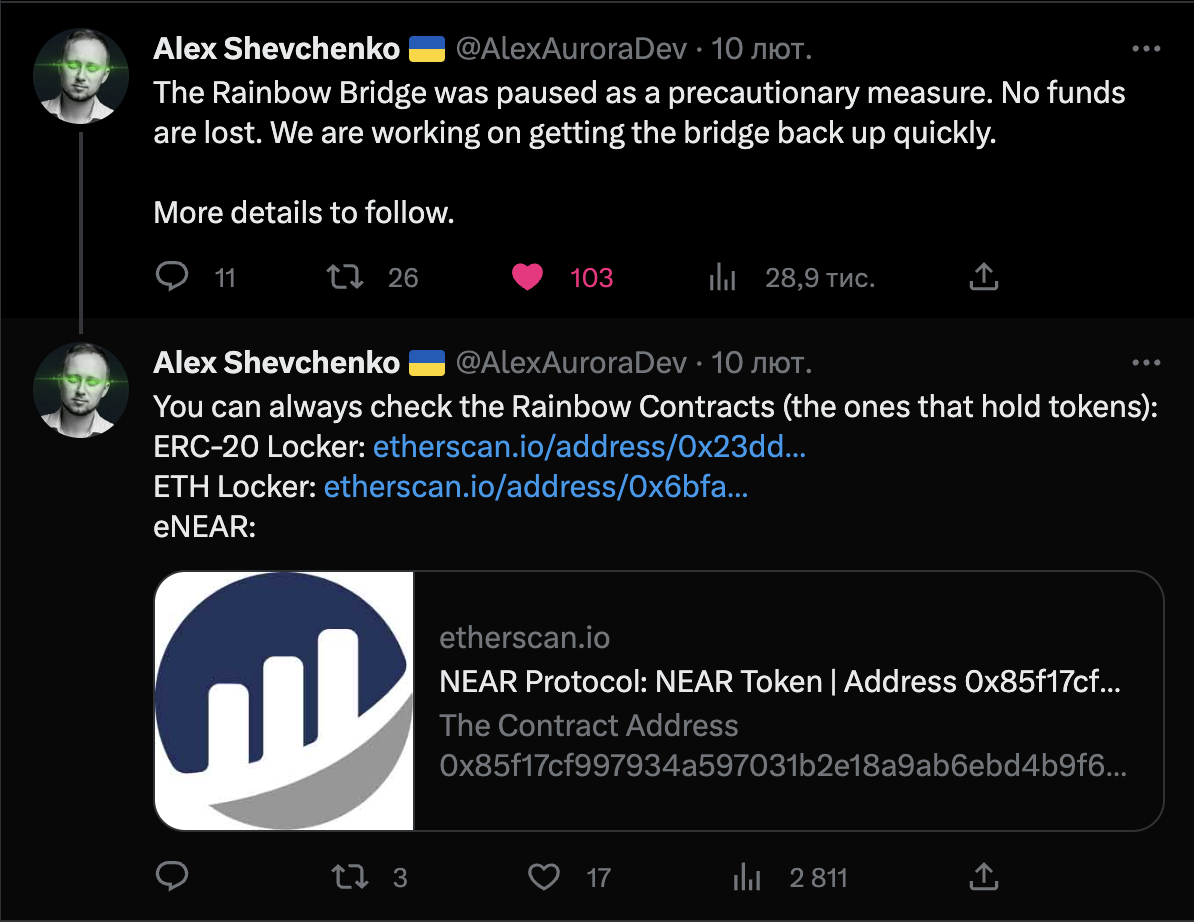Retweet the Rainbow Bridge paused tweet
This screenshot has width=1194, height=922.
(346, 276)
